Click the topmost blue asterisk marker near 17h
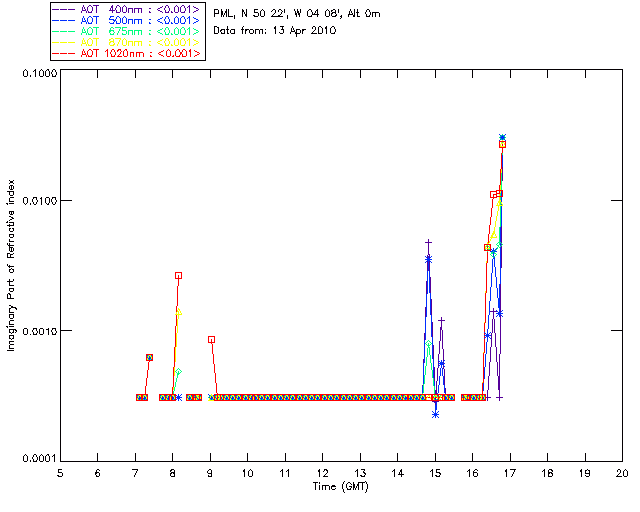Image resolution: width=640 pixels, height=512 pixels. (x=502, y=137)
